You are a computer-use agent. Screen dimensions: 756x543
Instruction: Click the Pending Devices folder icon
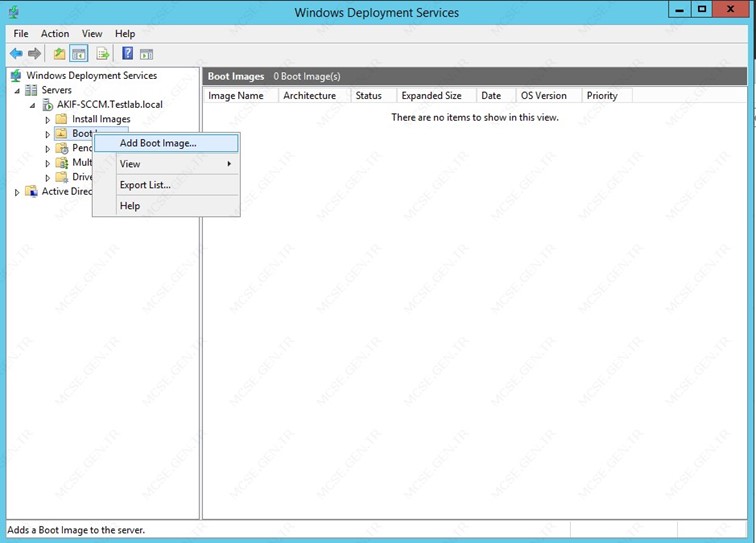62,148
